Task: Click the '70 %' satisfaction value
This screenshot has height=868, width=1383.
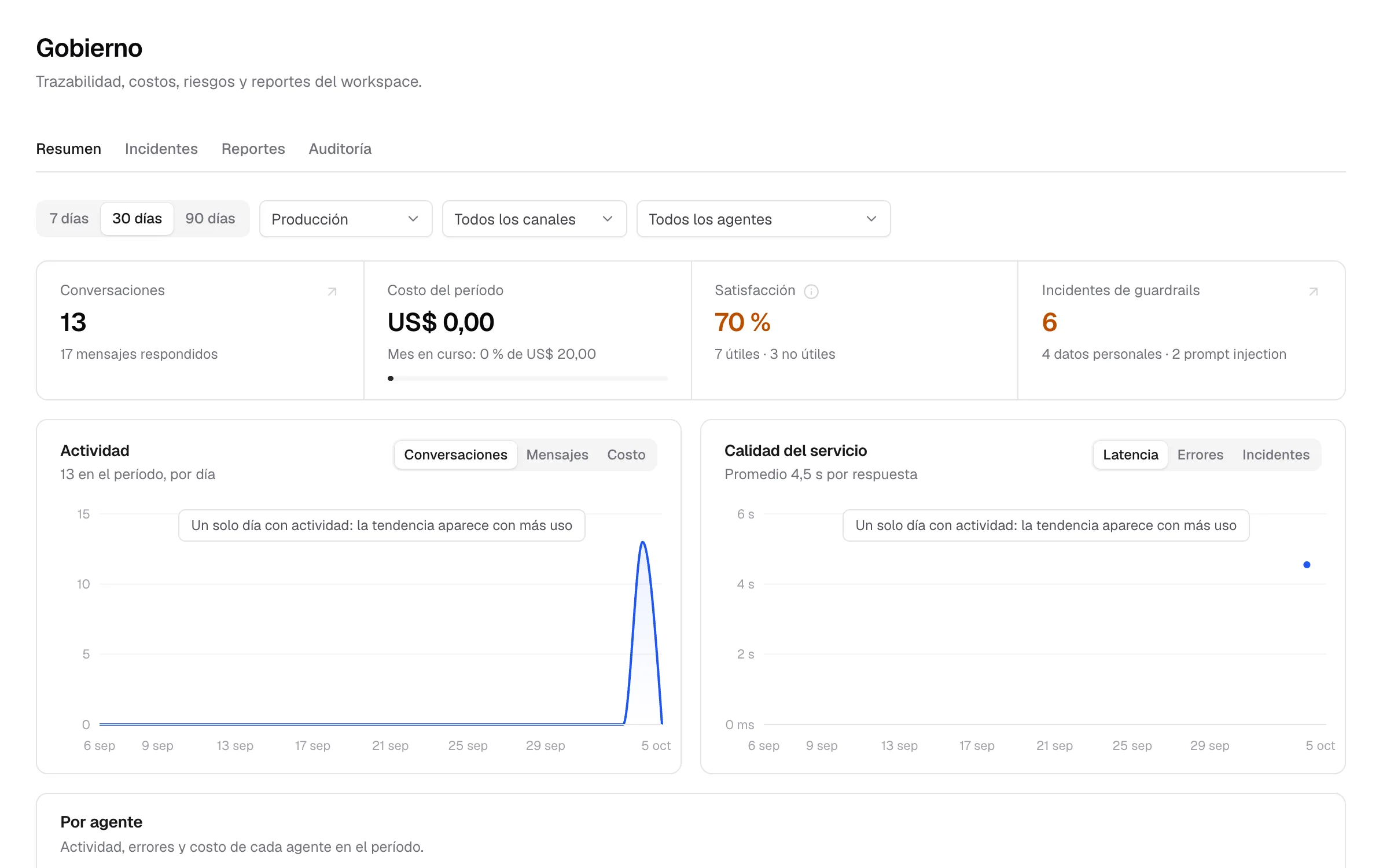Action: (742, 322)
